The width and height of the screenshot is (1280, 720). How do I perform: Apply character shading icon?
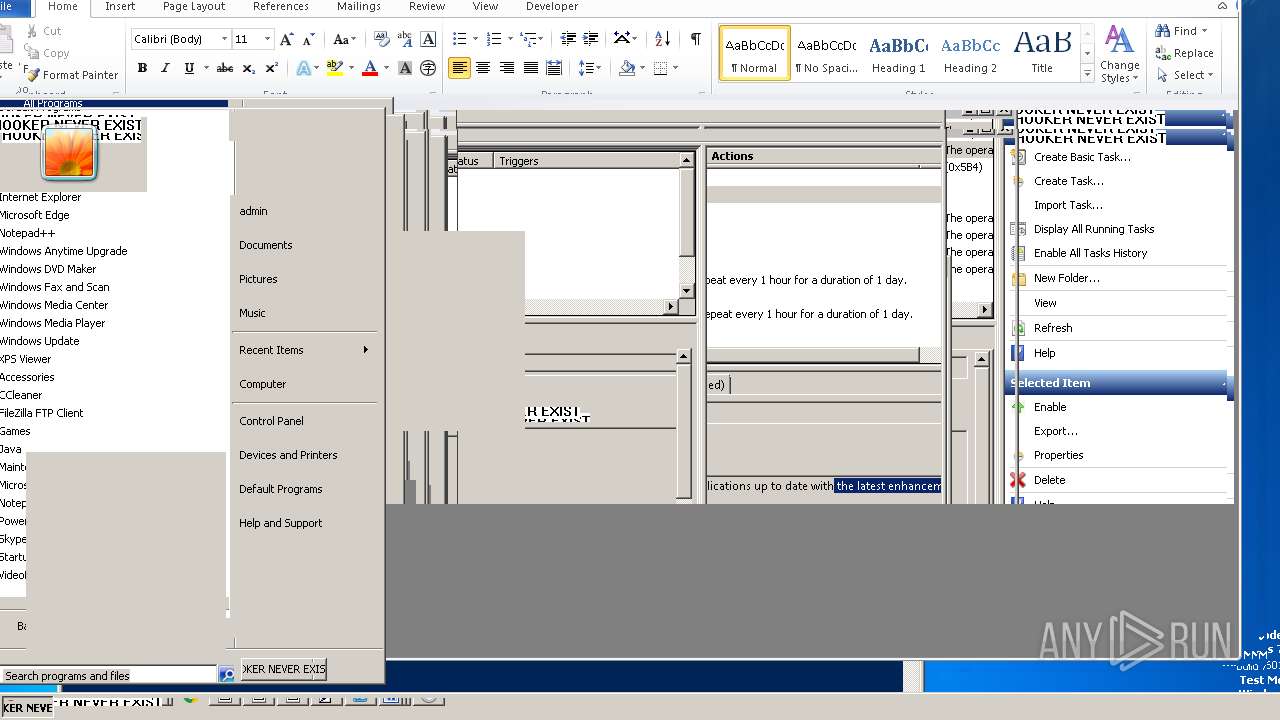405,68
